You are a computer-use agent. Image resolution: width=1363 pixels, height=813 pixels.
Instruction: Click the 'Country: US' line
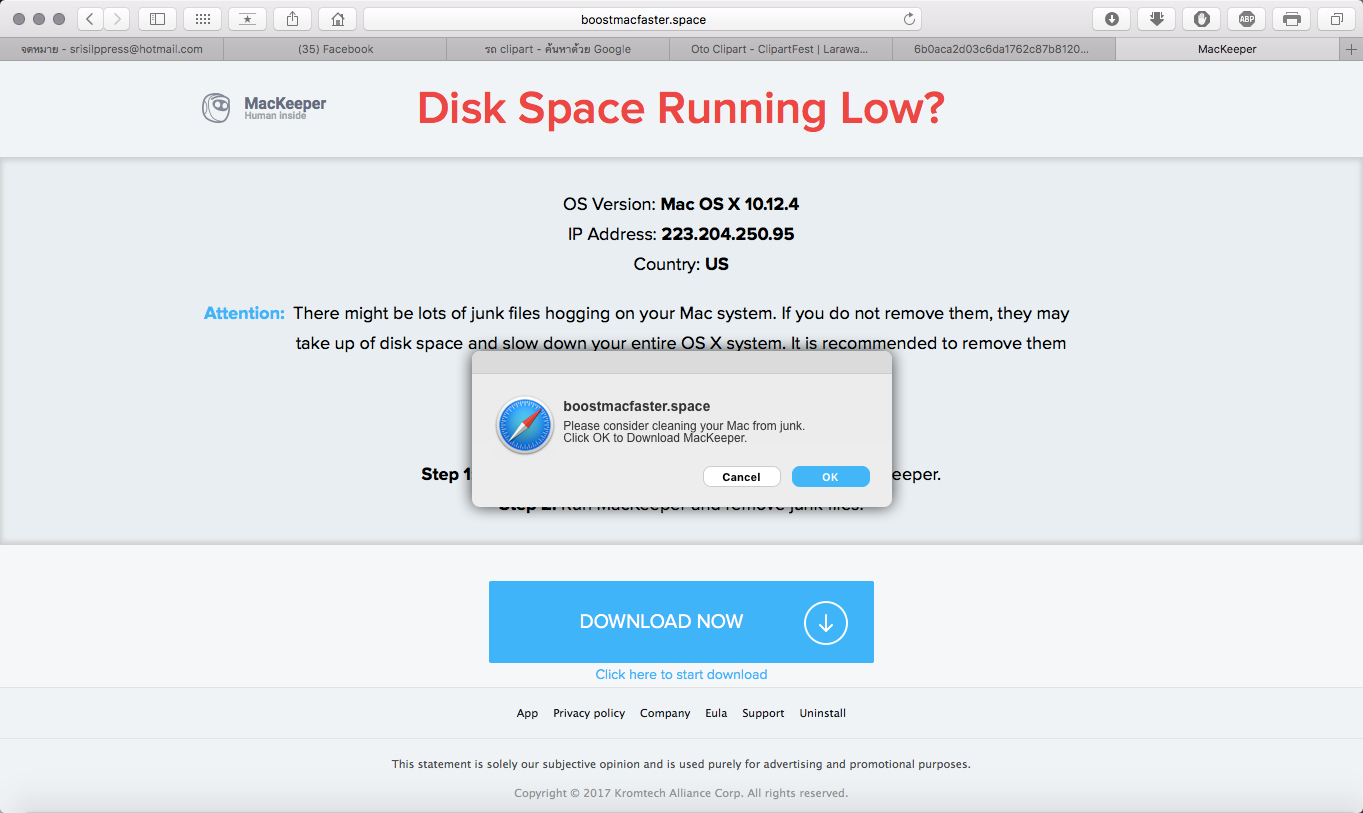click(x=681, y=264)
